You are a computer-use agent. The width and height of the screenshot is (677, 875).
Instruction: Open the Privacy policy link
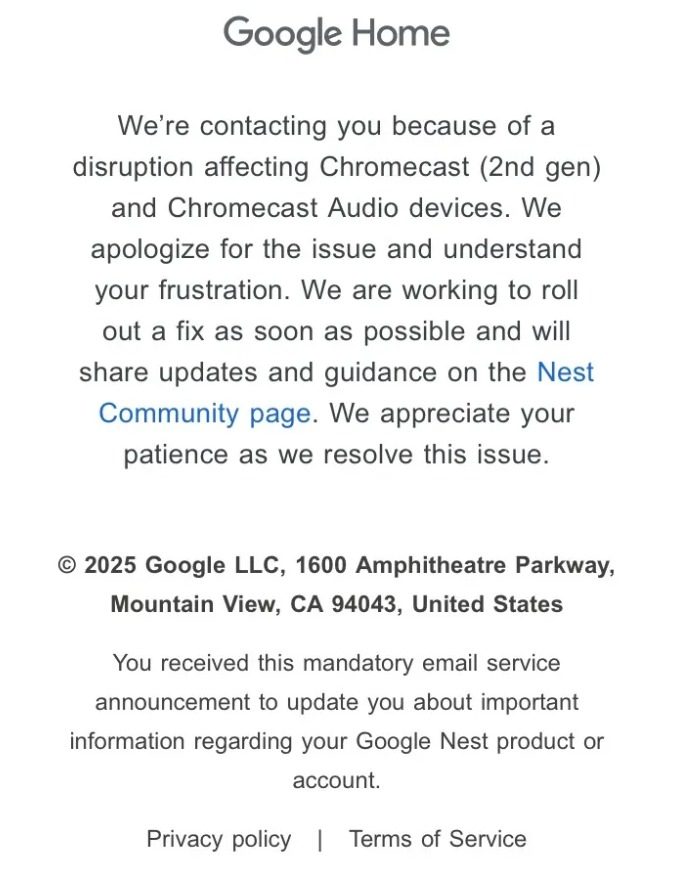coord(219,839)
